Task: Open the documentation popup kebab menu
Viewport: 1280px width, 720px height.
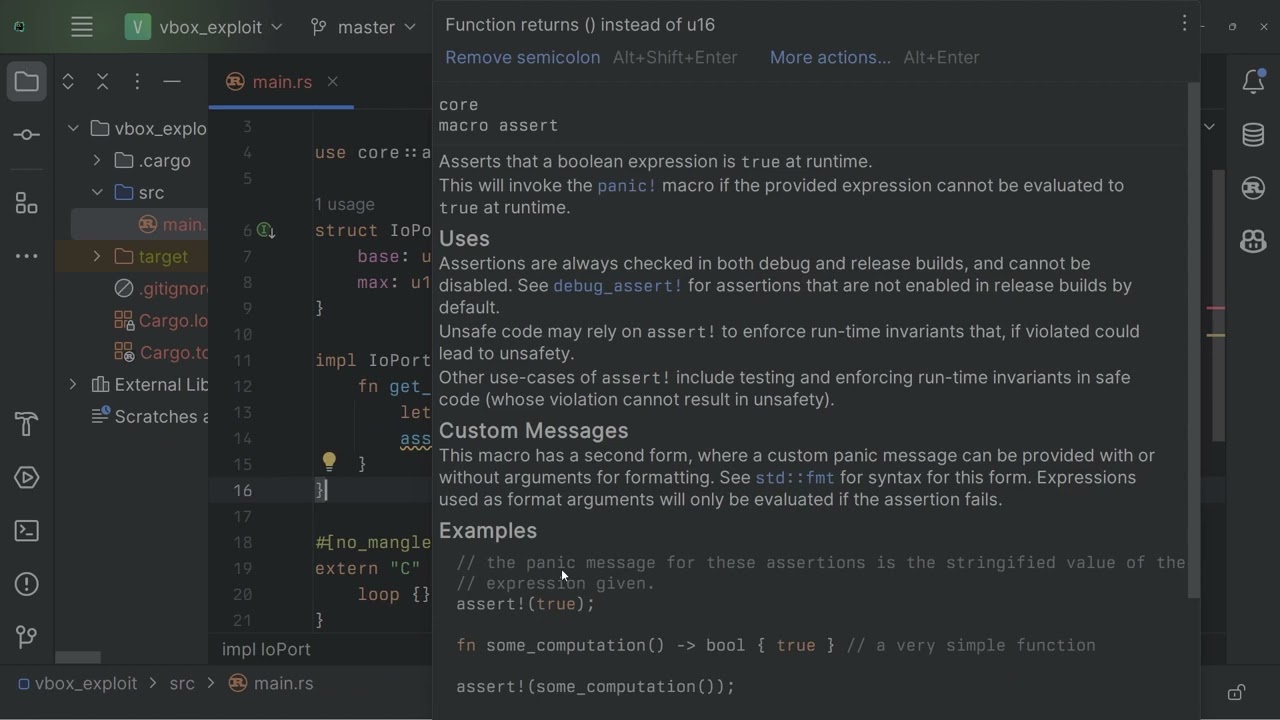Action: (1184, 23)
